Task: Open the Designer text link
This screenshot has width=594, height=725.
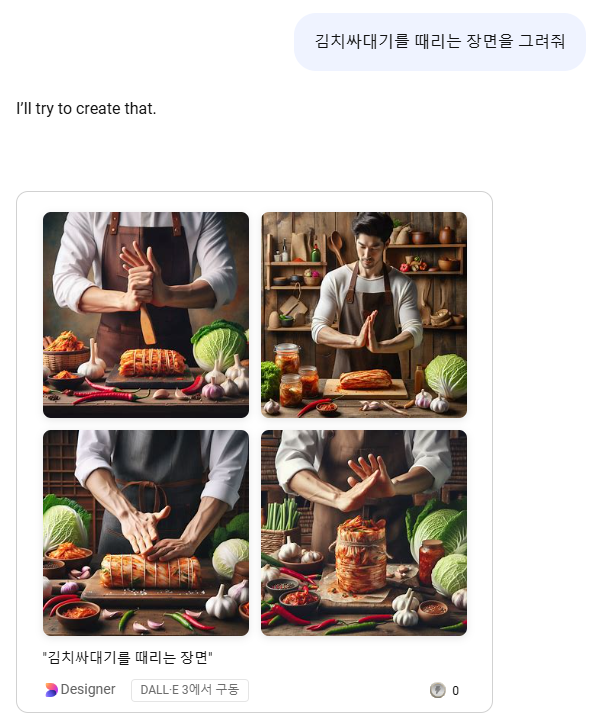Action: 88,689
